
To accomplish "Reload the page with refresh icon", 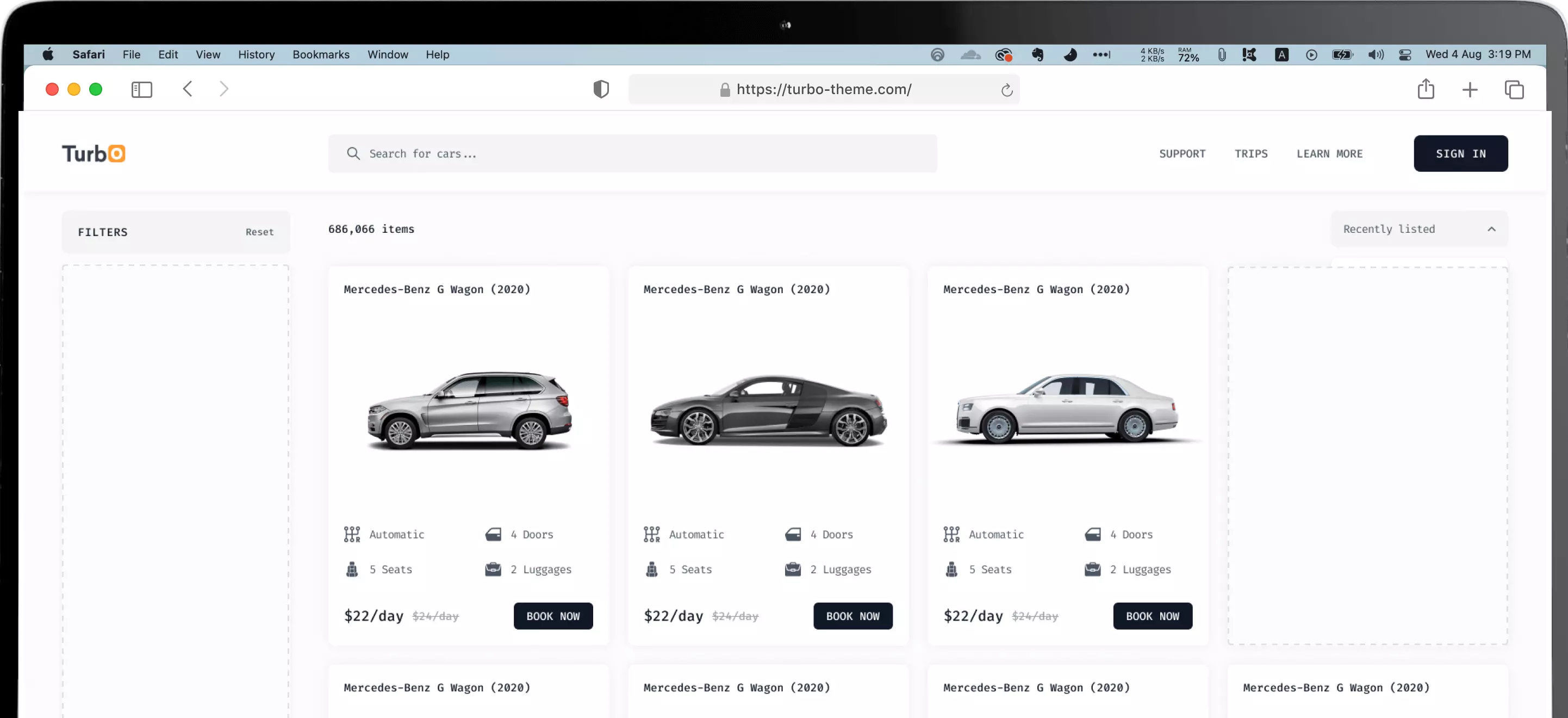I will click(x=1006, y=90).
